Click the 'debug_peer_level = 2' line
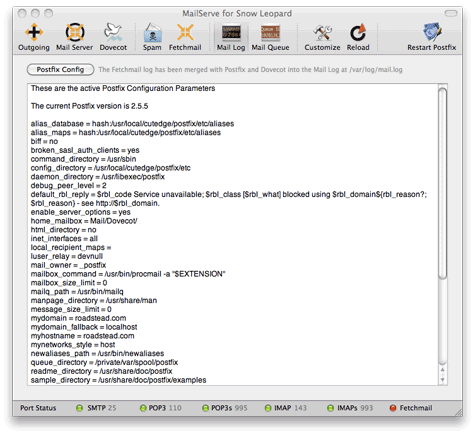This screenshot has height=435, width=475. click(x=68, y=185)
